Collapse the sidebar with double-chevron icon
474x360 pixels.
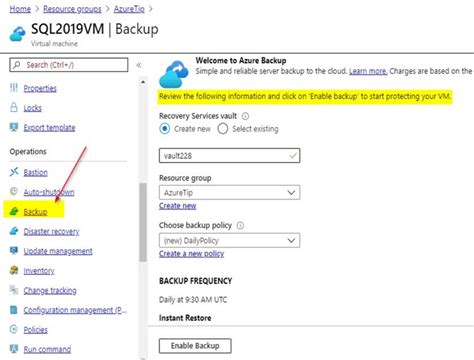click(x=139, y=65)
